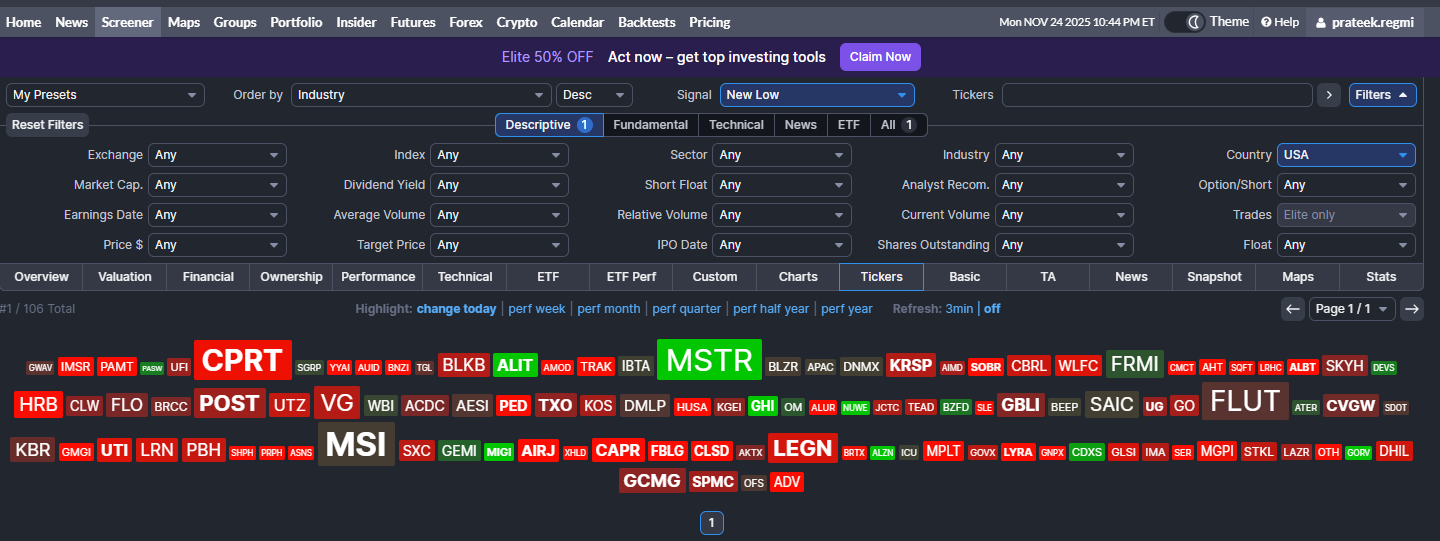Screen dimensions: 1440x541
Task: Open the Maps menu item
Action: (x=184, y=22)
